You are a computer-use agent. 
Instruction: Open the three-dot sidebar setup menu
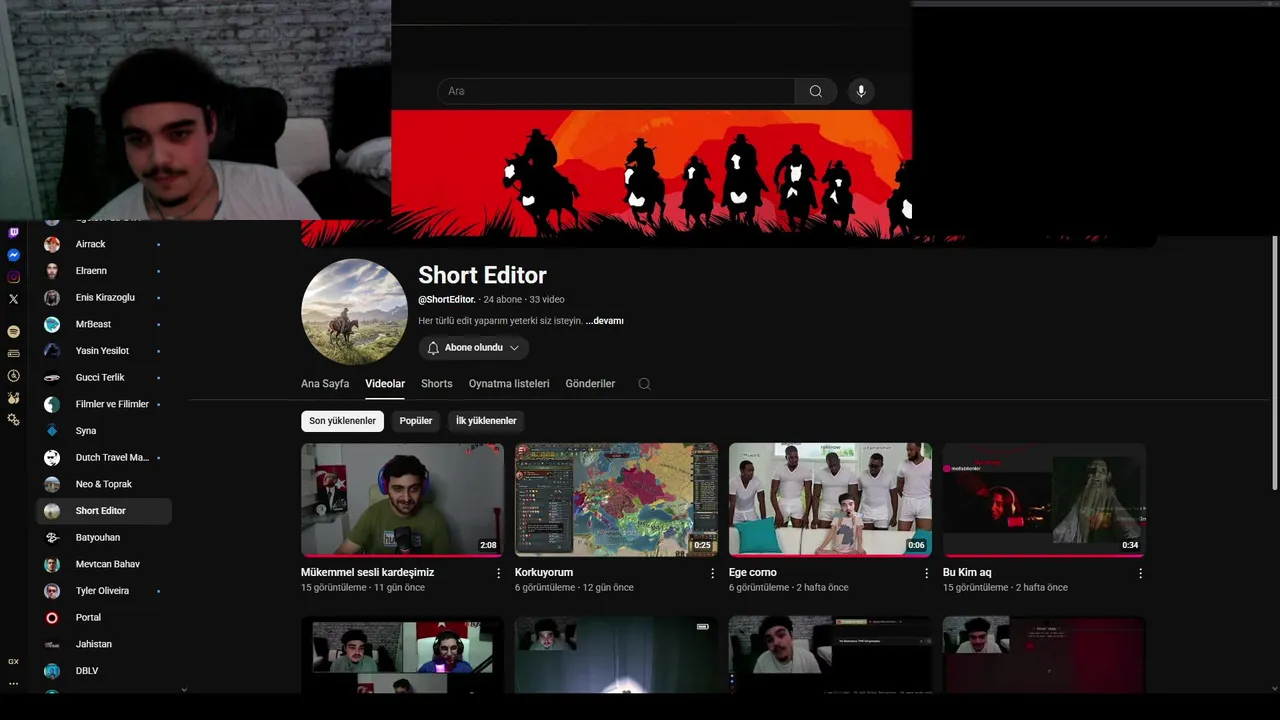[x=13, y=684]
